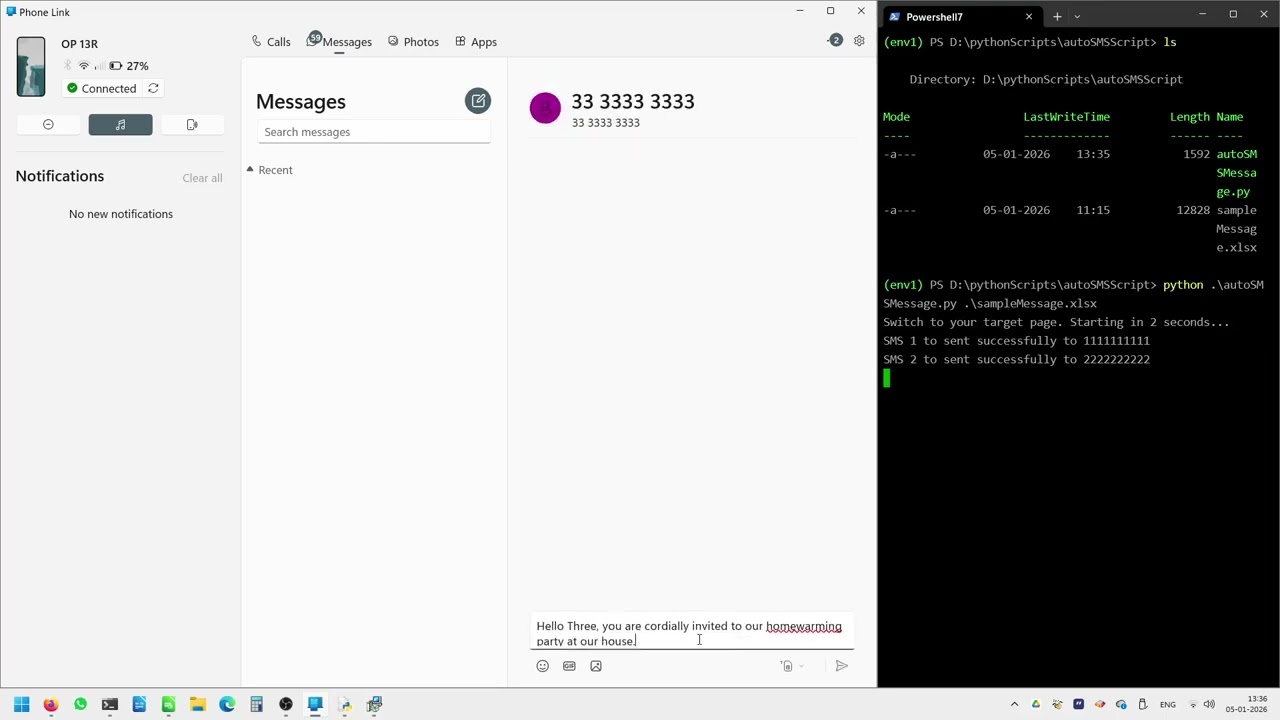Toggle Do Not Disturb on phone

pyautogui.click(x=48, y=124)
